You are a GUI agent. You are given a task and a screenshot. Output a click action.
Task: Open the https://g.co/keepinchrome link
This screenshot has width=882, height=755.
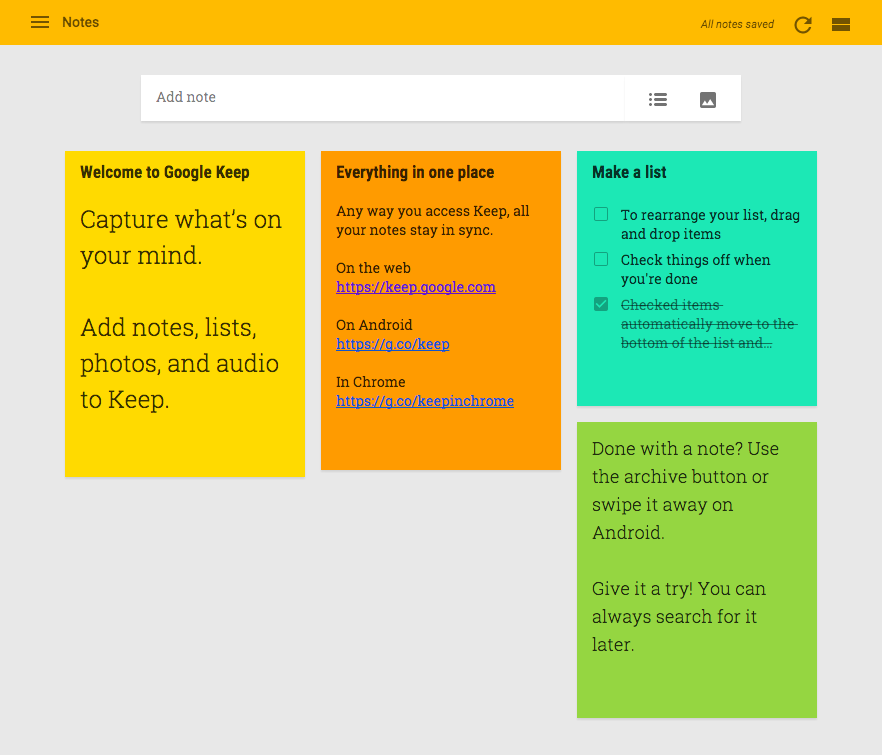pyautogui.click(x=425, y=401)
